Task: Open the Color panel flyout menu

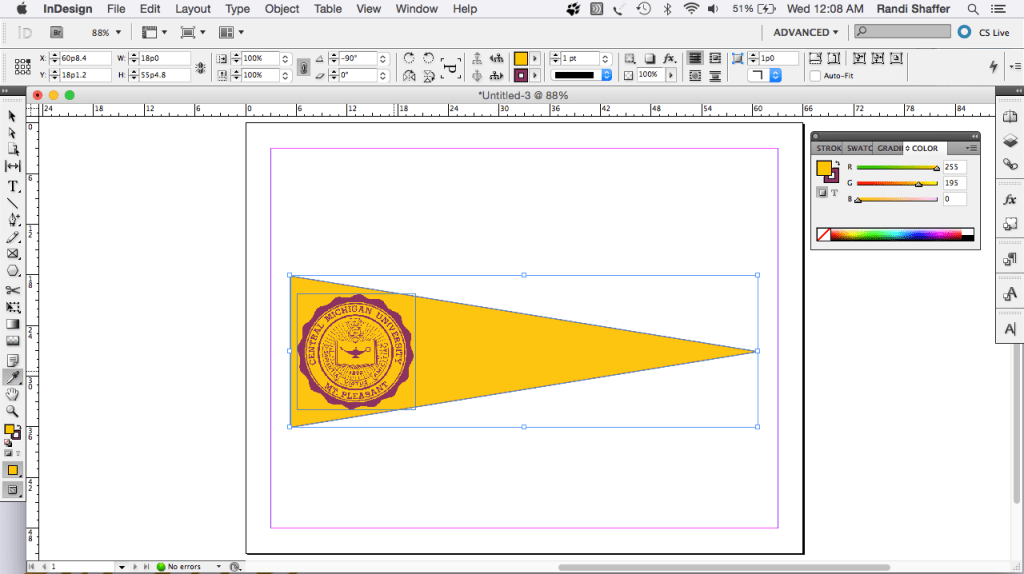Action: click(x=971, y=148)
